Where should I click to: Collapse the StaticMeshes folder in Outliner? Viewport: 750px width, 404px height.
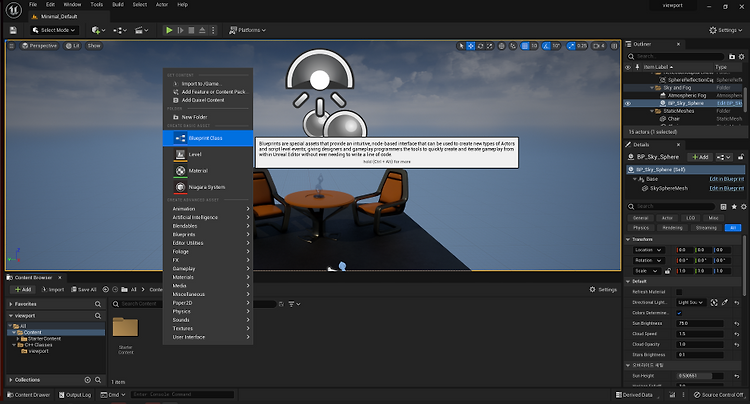[x=652, y=111]
